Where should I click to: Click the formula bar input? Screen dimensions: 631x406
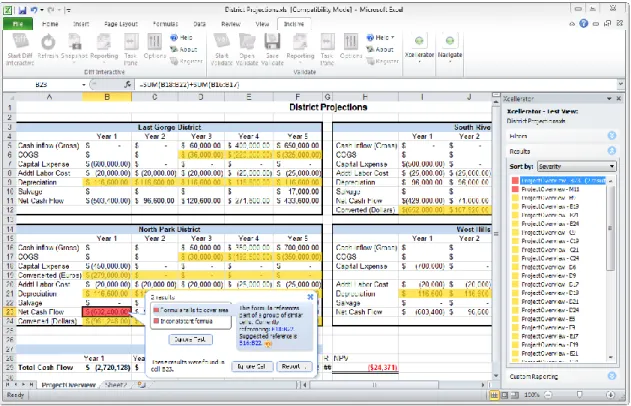pos(376,84)
